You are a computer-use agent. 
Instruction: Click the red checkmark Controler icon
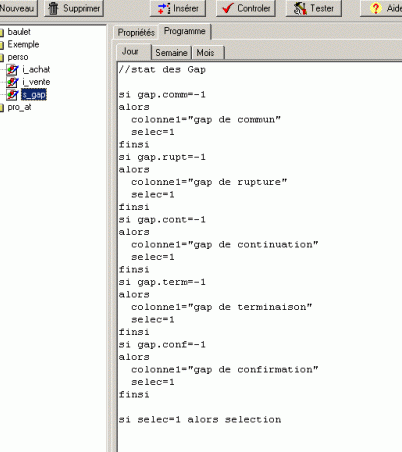coord(228,8)
